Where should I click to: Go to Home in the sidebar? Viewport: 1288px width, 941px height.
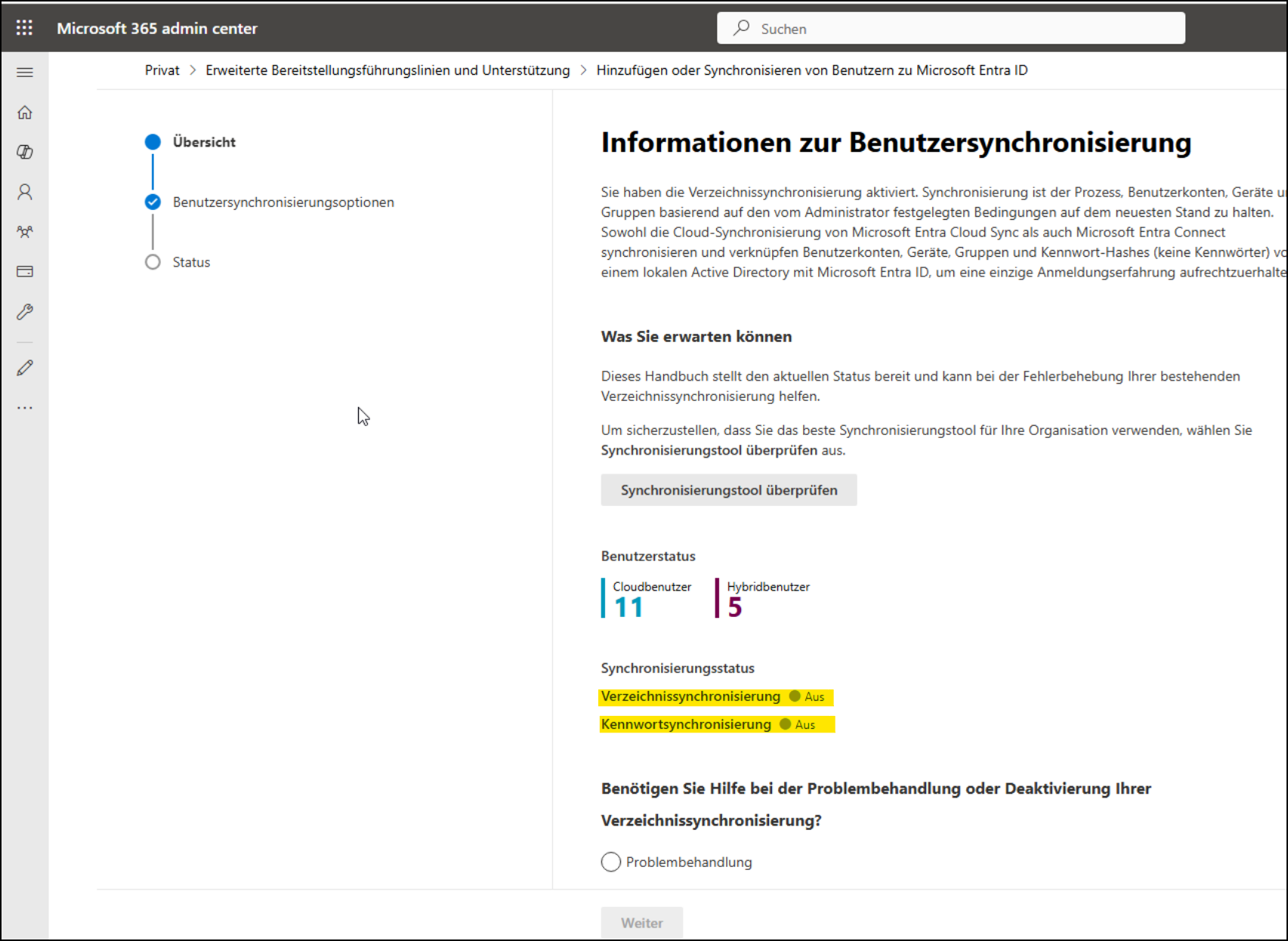[25, 113]
